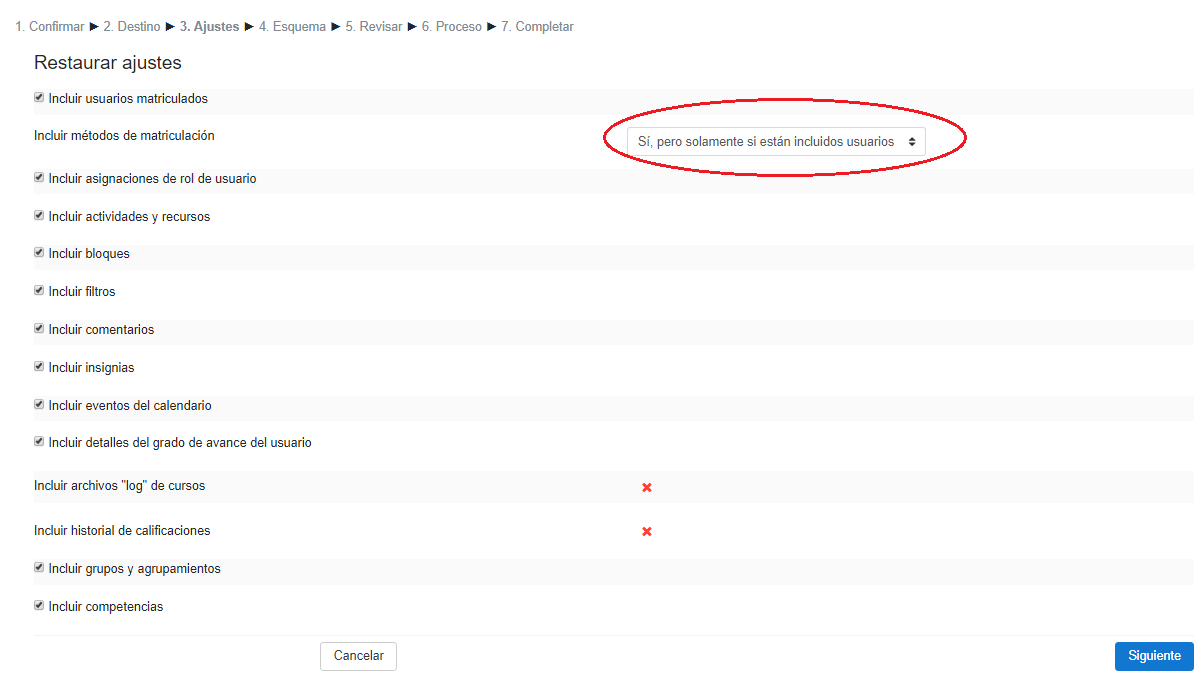Image resolution: width=1201 pixels, height=693 pixels.
Task: Disable Incluir bloques checkbox
Action: point(39,253)
